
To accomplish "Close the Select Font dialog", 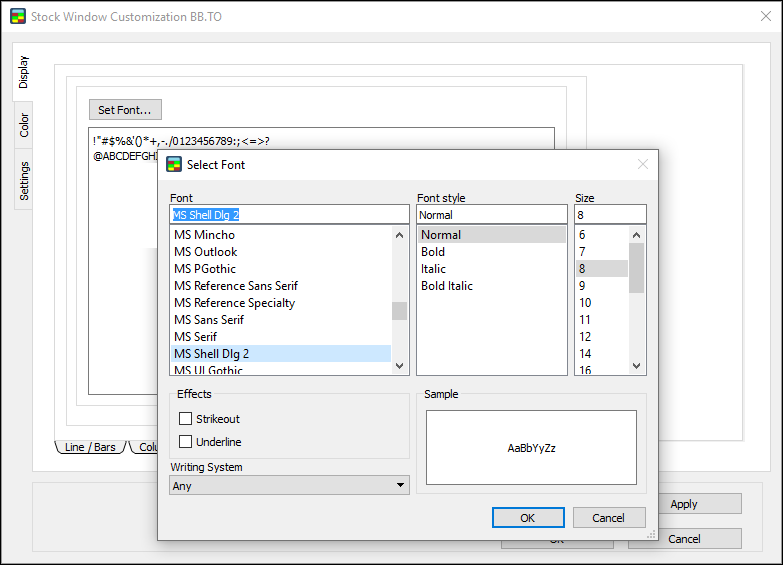I will [x=642, y=164].
